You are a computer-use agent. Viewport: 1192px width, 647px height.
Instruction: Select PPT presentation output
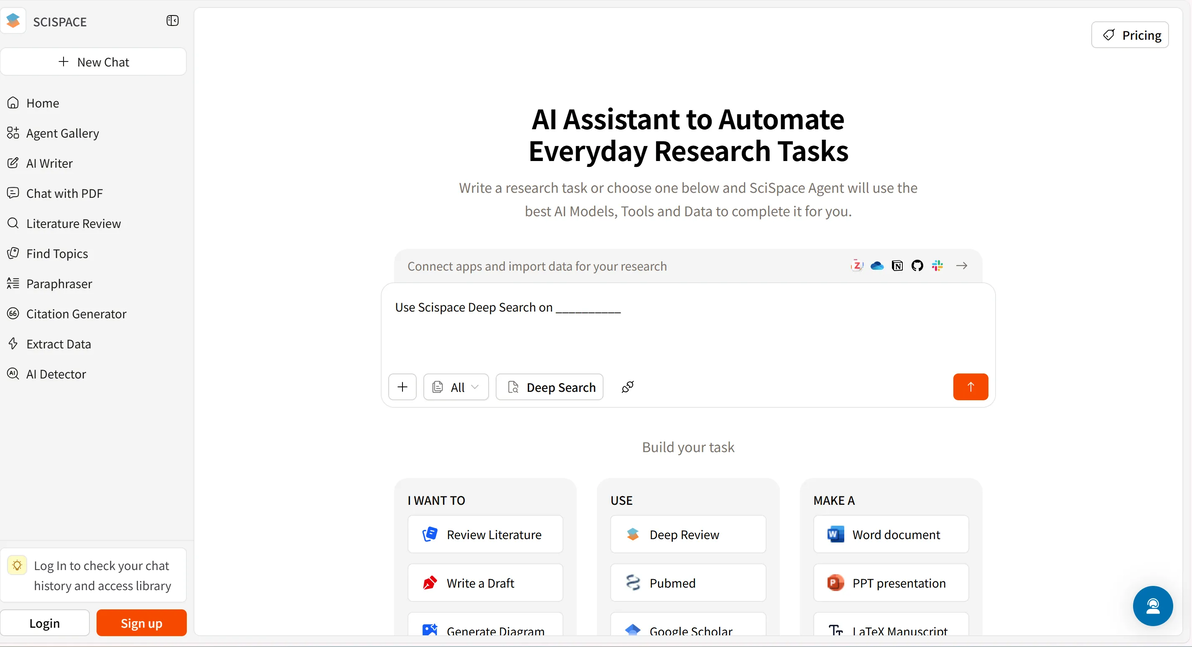891,583
